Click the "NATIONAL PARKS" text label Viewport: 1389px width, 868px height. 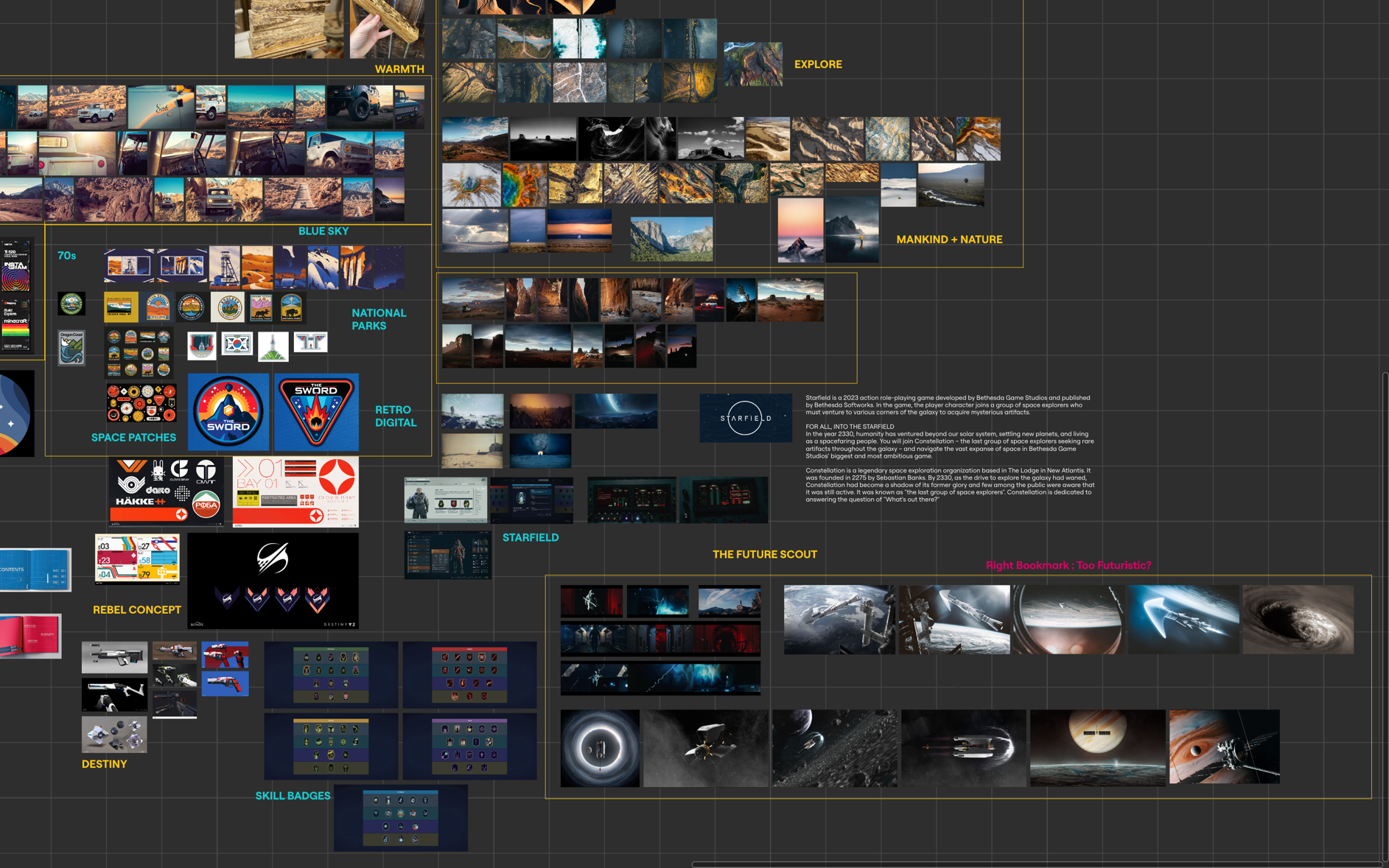[x=379, y=319]
